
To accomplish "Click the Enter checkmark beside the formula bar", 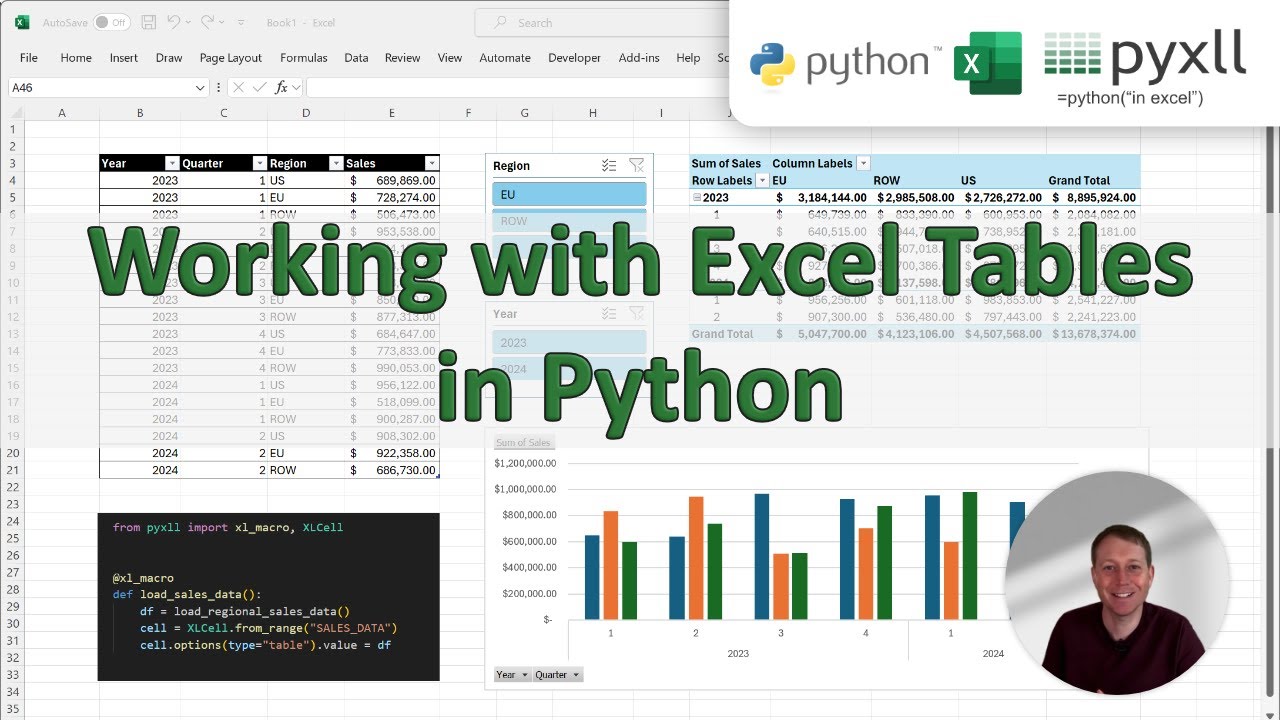I will pyautogui.click(x=260, y=87).
